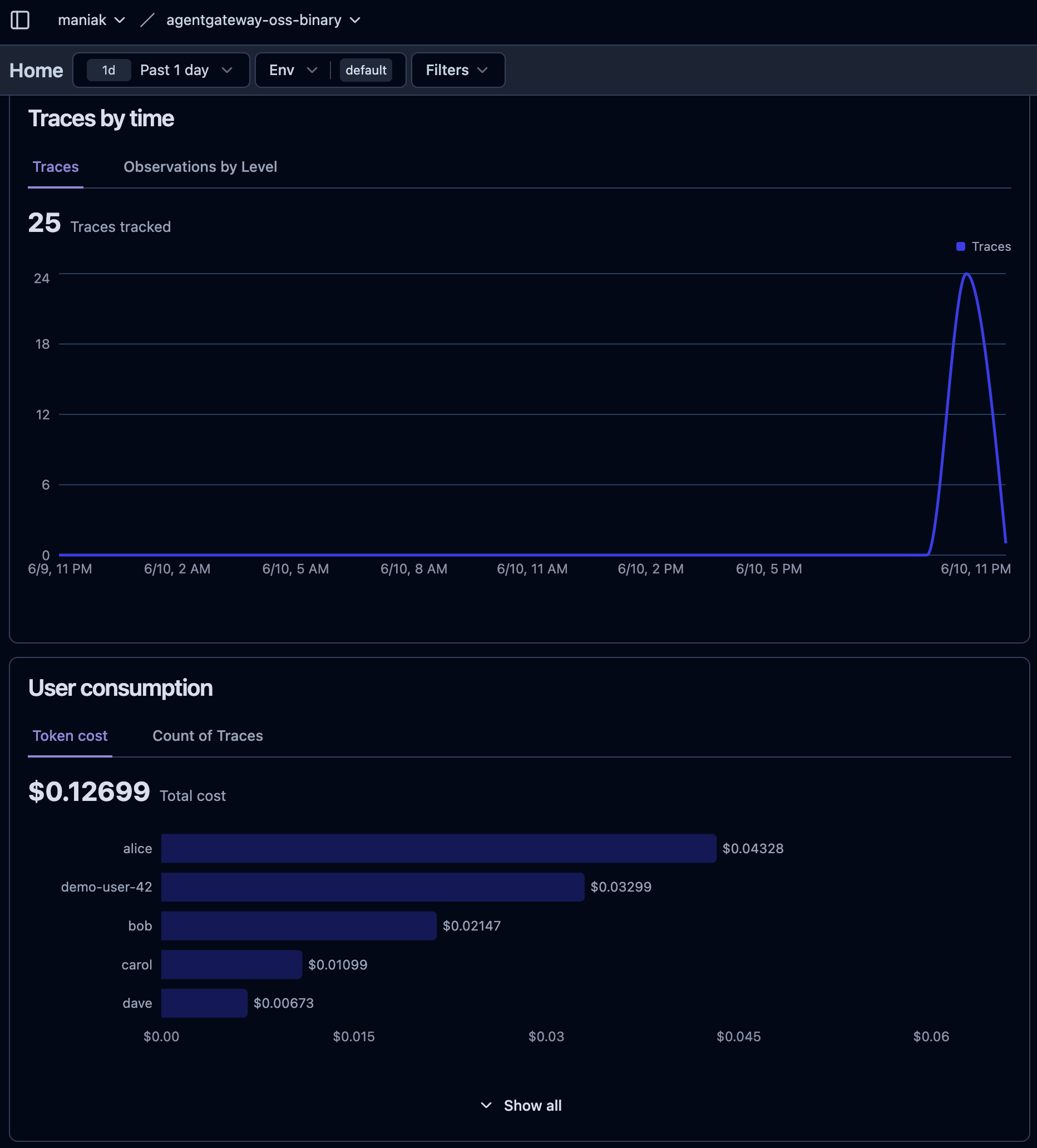Toggle the Traces legend color swatch
Viewport: 1037px width, 1148px height.
[x=961, y=246]
